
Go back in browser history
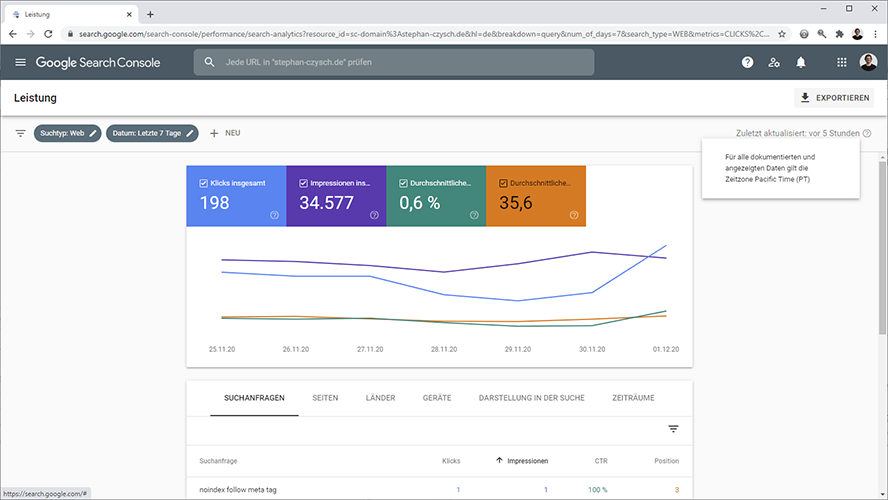[12, 34]
